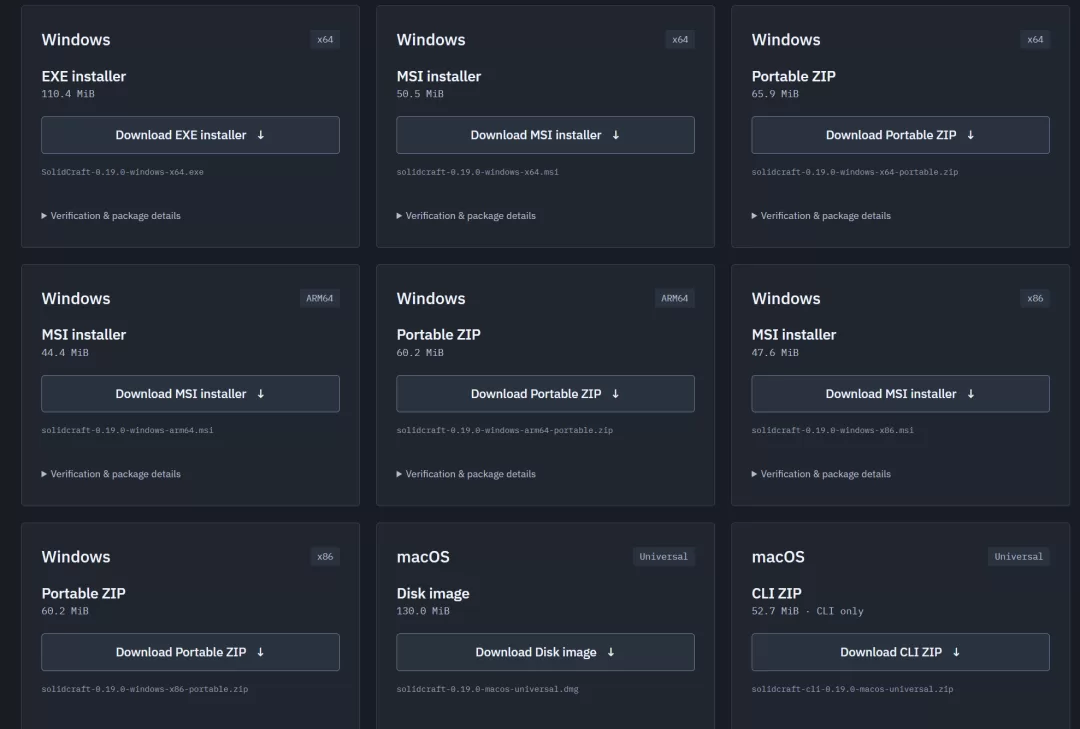Click the 130.0 MiB size text
Screen dimensions: 1080x729
click(x=423, y=611)
